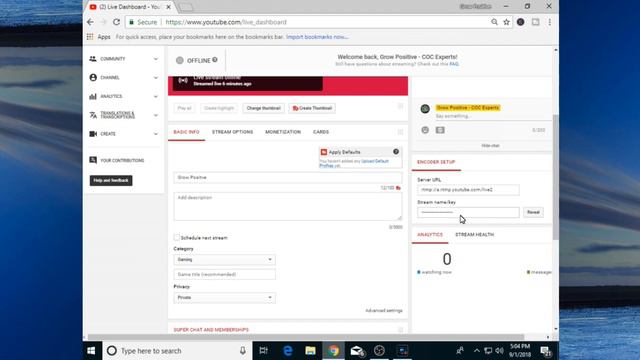Click the Server URL field
This screenshot has width=640, height=360.
(x=468, y=190)
